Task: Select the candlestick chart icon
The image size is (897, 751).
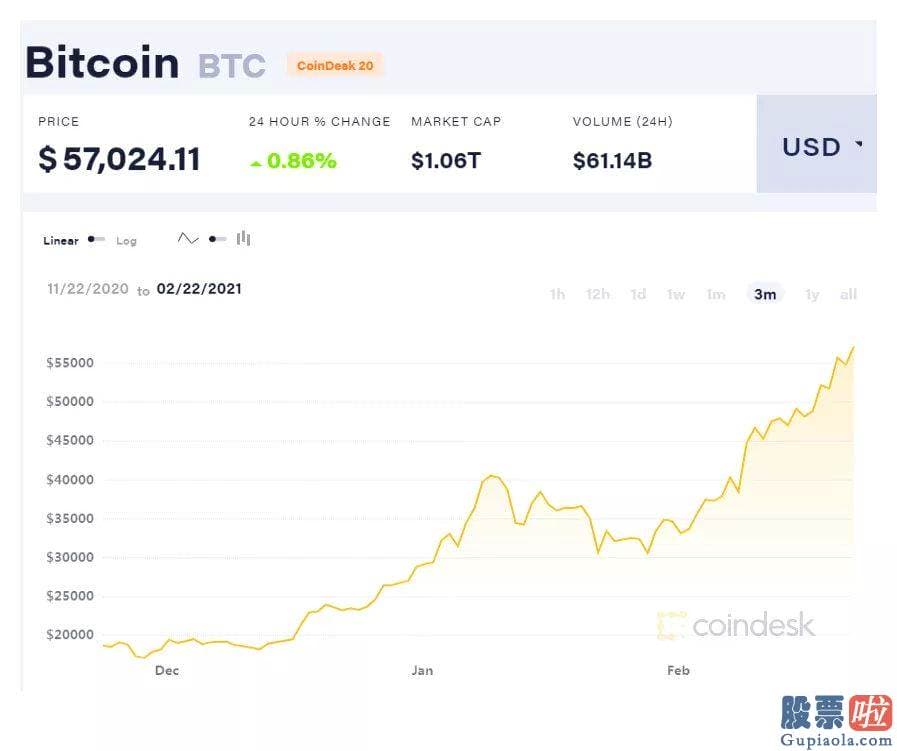Action: click(244, 238)
